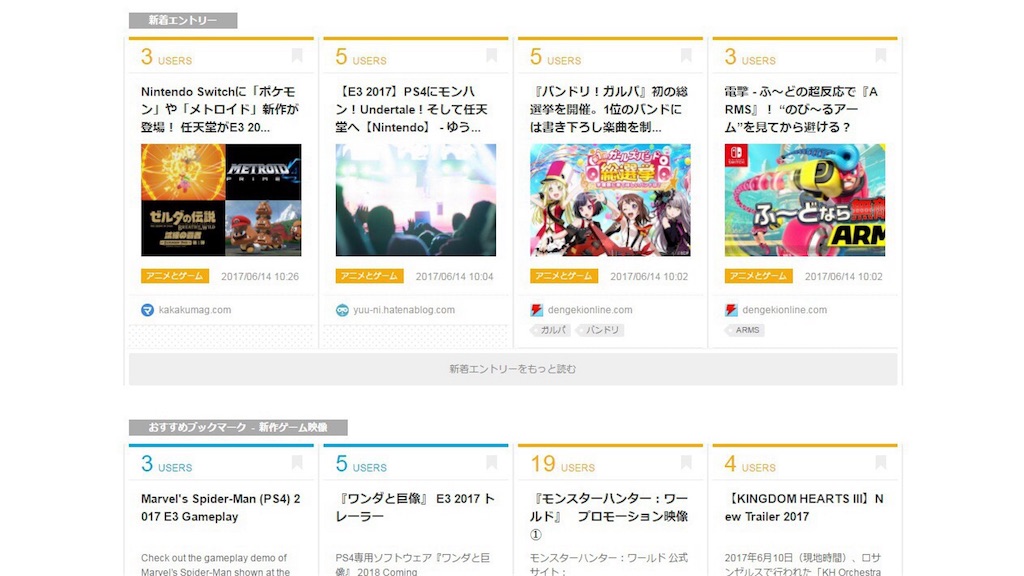Click the 新着エントリー section header
The image size is (1024, 576).
click(183, 20)
